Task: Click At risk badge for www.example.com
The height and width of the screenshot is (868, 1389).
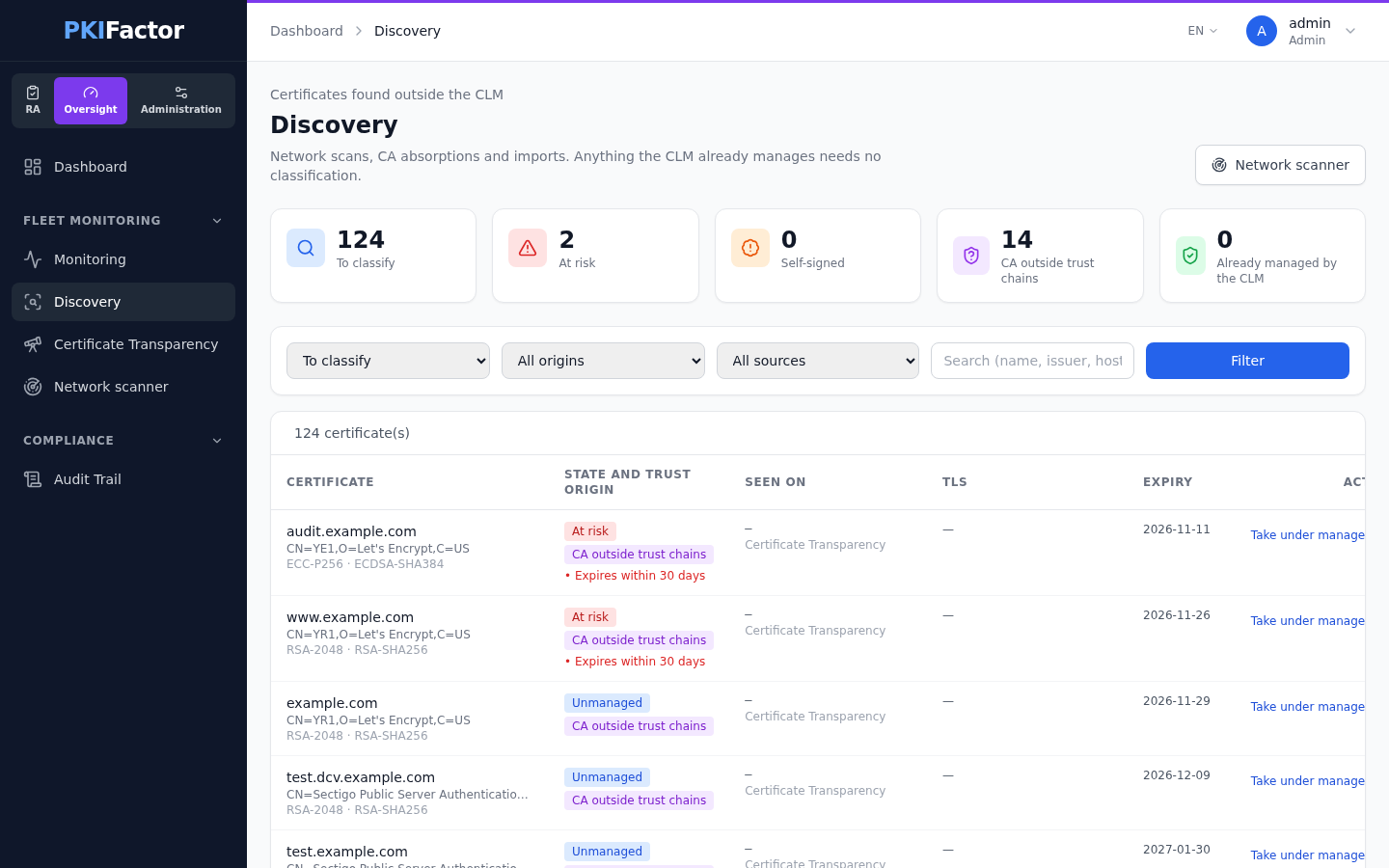Action: tap(590, 617)
